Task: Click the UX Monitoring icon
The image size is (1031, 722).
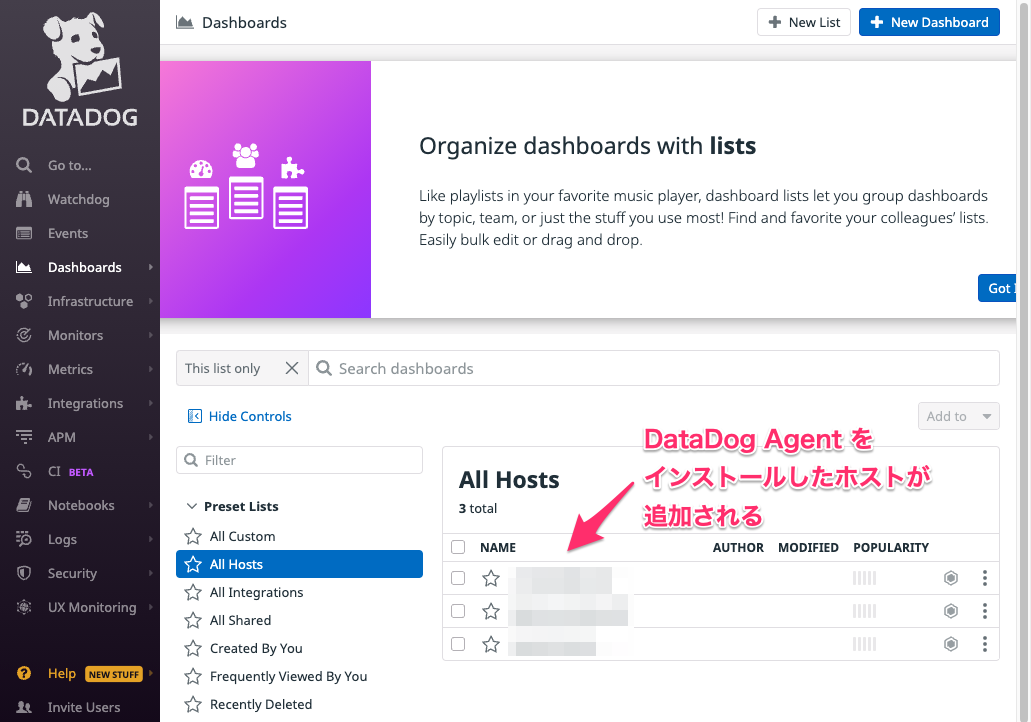Action: point(24,607)
